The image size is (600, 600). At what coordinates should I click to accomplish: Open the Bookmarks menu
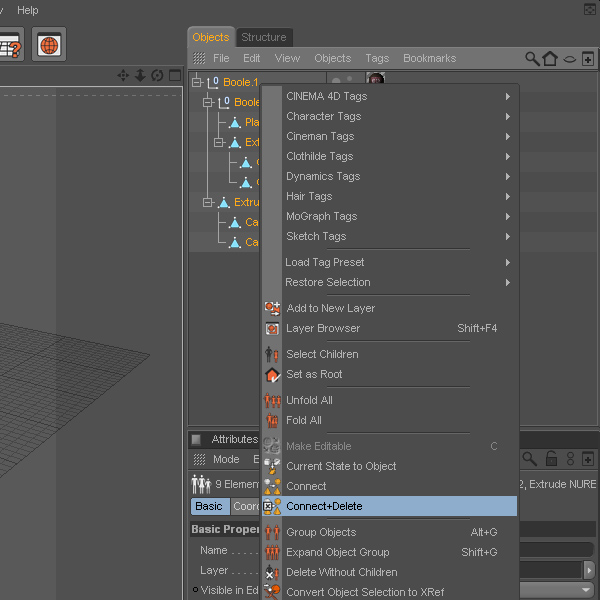tap(429, 58)
